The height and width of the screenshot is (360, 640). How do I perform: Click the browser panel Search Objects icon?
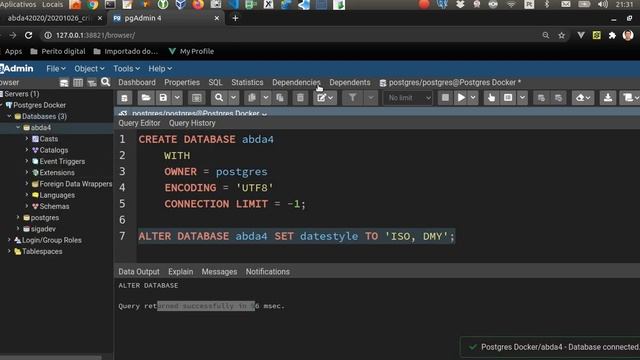click(106, 82)
